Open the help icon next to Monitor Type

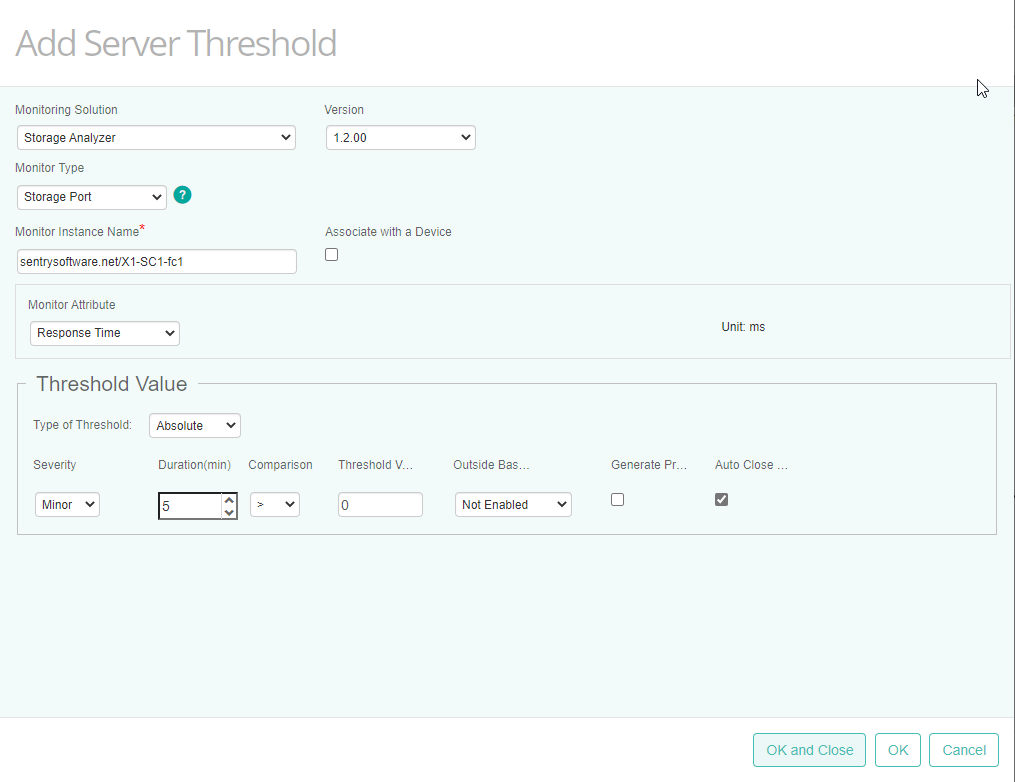(182, 195)
